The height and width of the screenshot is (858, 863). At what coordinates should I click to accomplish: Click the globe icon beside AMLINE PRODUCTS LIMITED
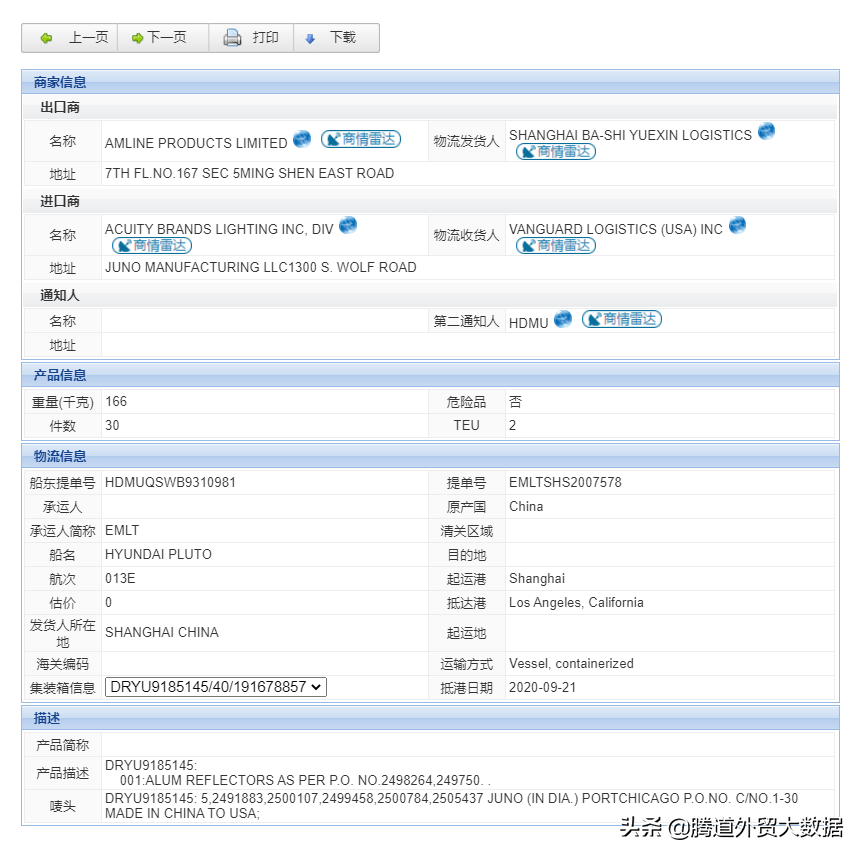coord(302,139)
